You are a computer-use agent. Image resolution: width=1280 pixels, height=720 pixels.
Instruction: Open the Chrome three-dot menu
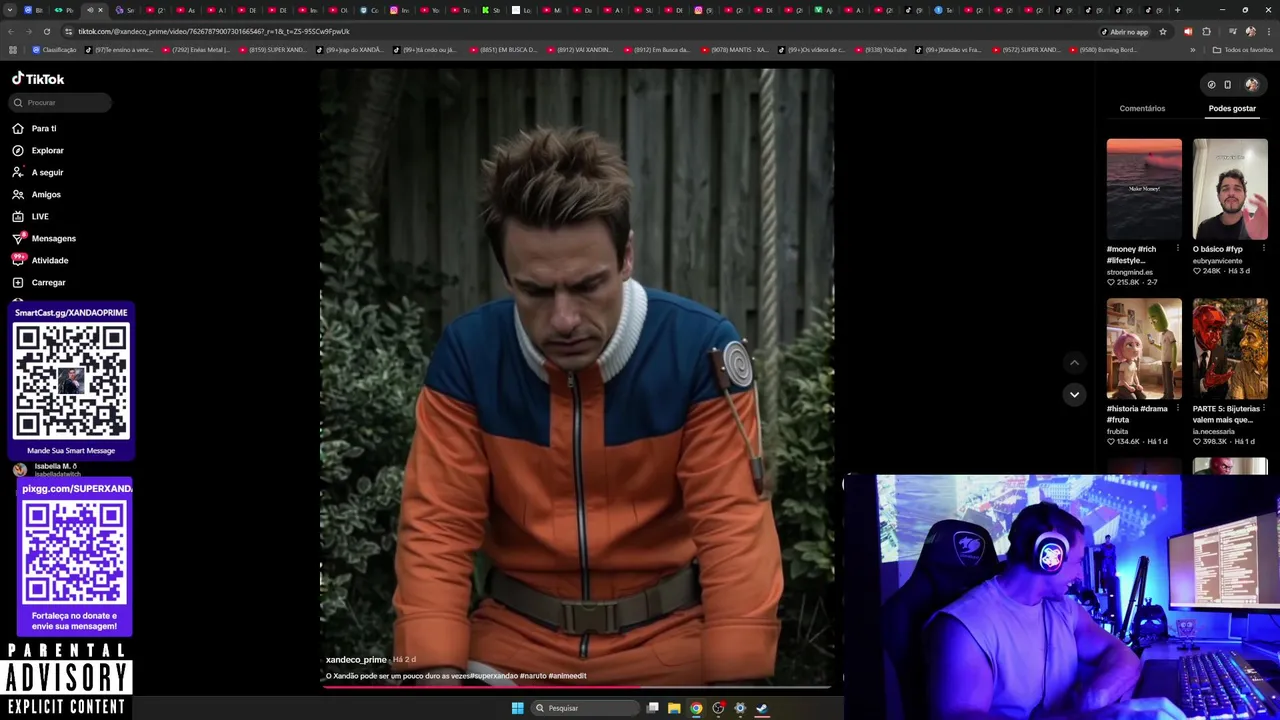pyautogui.click(x=1268, y=32)
